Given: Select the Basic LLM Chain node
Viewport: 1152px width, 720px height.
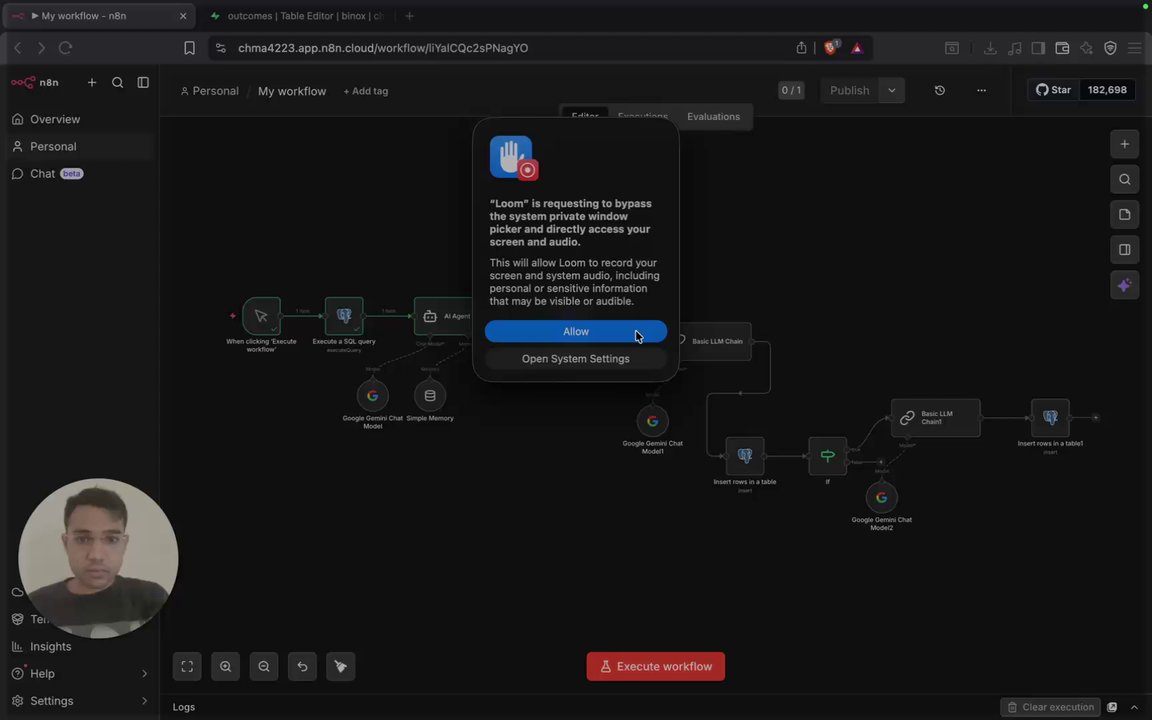Looking at the screenshot, I should [715, 341].
